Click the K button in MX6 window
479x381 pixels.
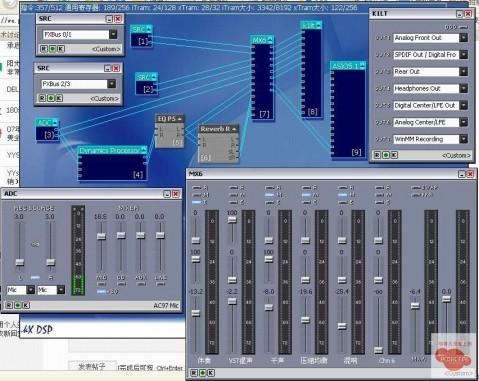pos(211,373)
